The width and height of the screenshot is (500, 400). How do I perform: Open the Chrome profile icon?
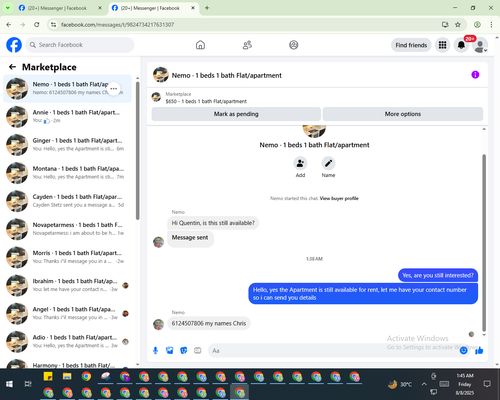[x=477, y=25]
